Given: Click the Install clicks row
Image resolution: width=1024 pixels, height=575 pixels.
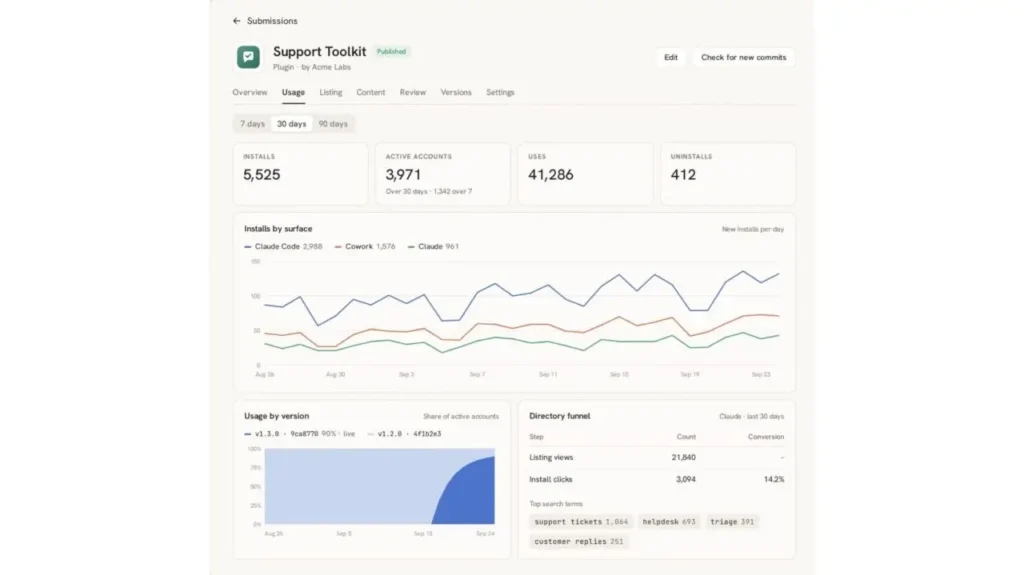Looking at the screenshot, I should click(656, 479).
